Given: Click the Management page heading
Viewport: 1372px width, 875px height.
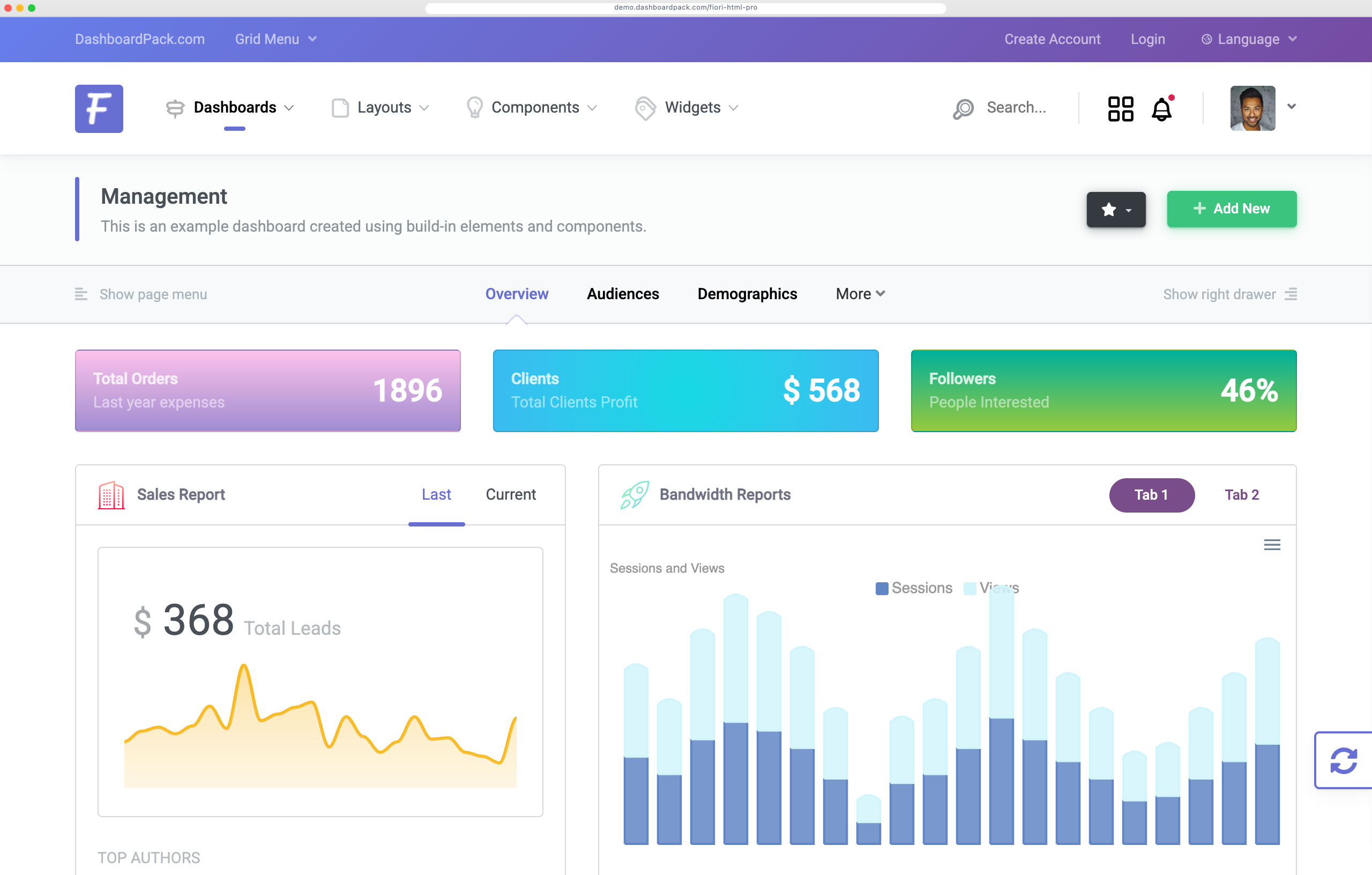Looking at the screenshot, I should point(164,197).
